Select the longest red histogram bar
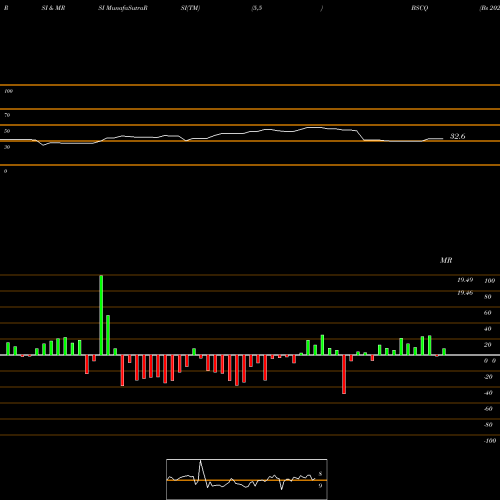 click(x=344, y=374)
